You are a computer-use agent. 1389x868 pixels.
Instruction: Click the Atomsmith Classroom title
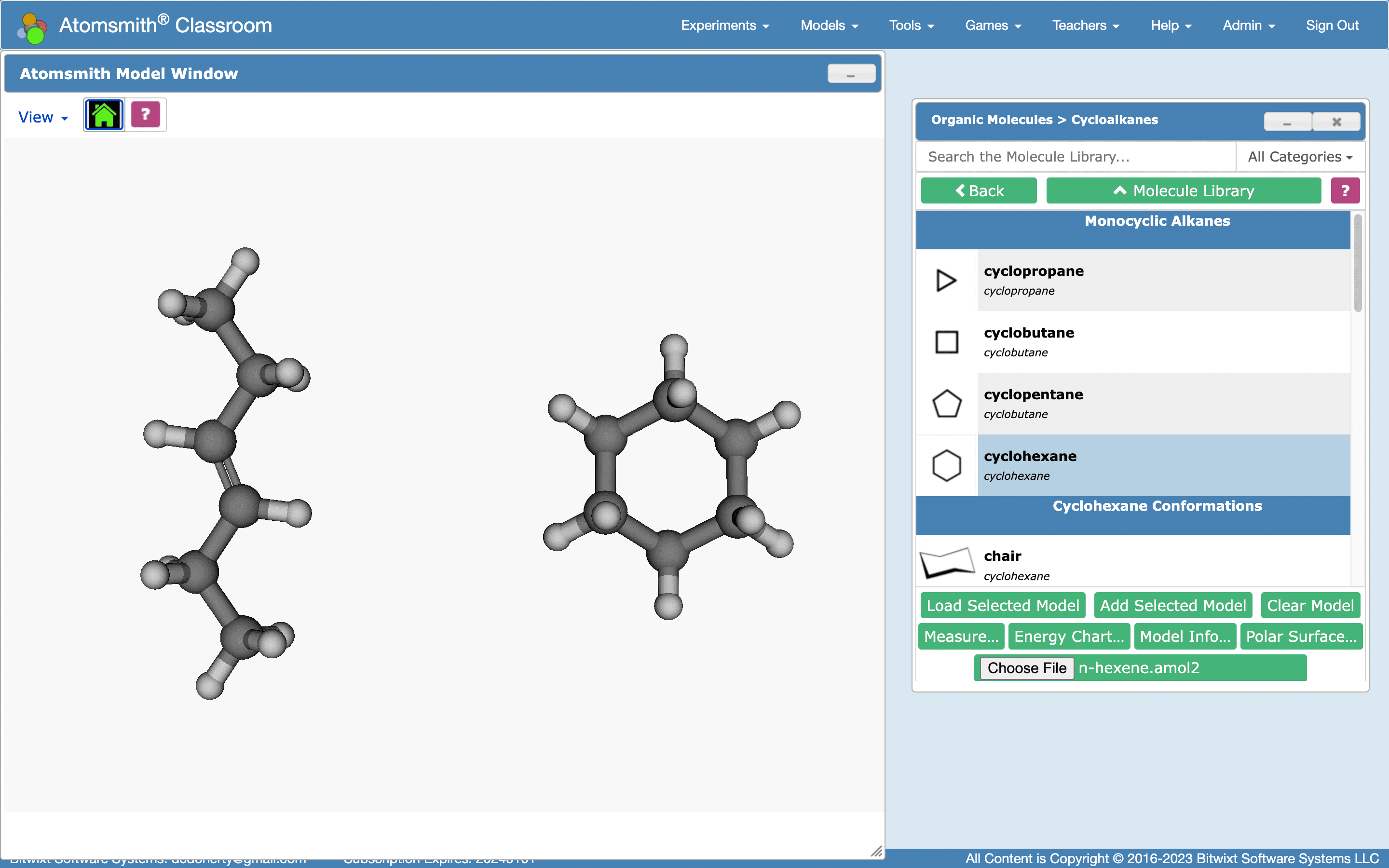[165, 25]
